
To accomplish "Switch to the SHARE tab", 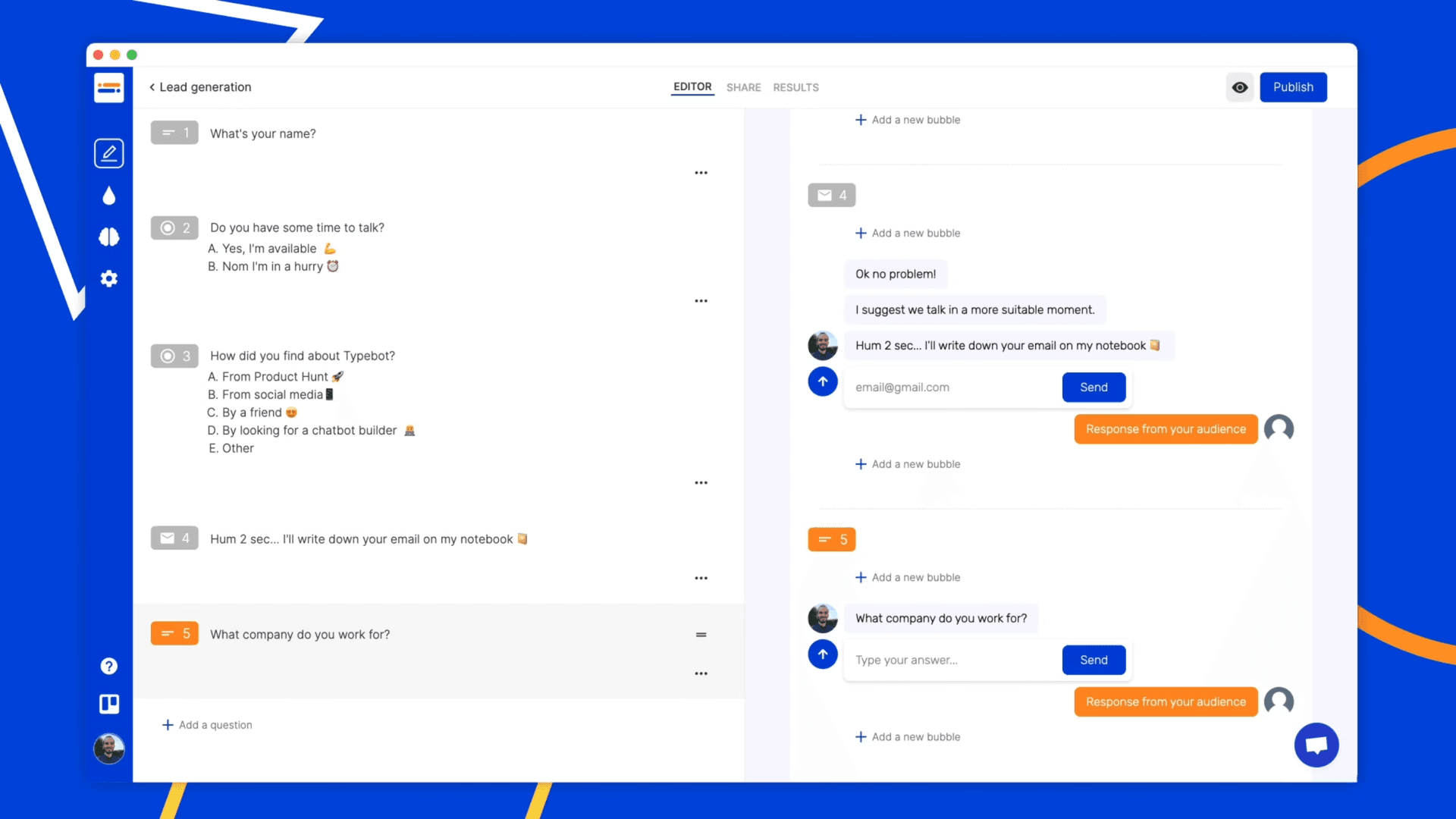I will click(x=743, y=87).
